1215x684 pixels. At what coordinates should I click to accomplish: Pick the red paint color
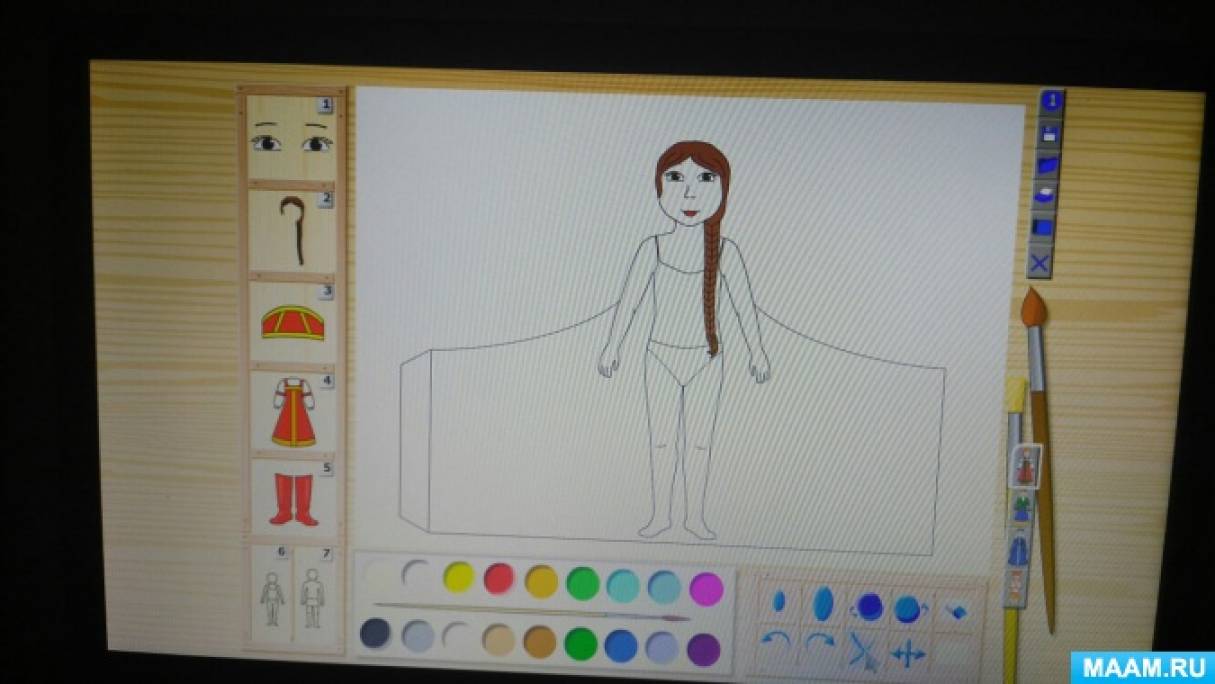(499, 578)
